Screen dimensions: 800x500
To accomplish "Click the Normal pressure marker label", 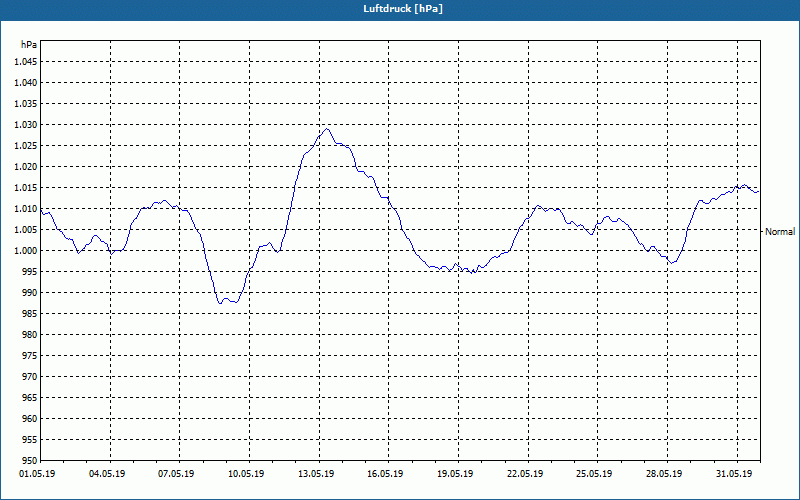I will pos(780,232).
